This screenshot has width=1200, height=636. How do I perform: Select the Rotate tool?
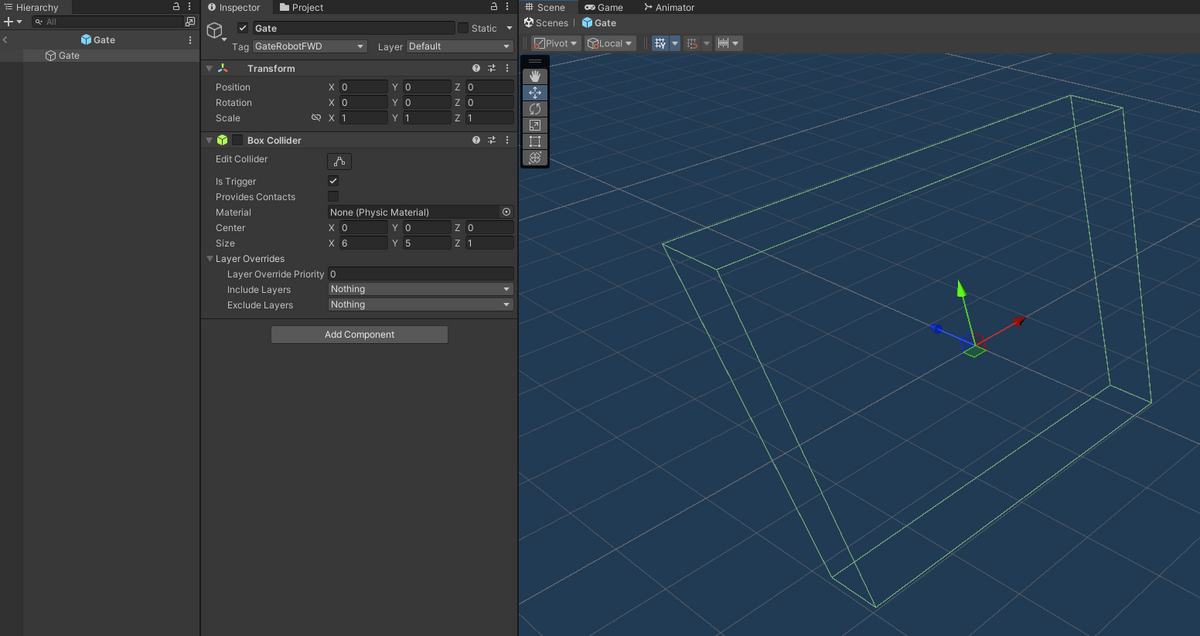point(535,108)
